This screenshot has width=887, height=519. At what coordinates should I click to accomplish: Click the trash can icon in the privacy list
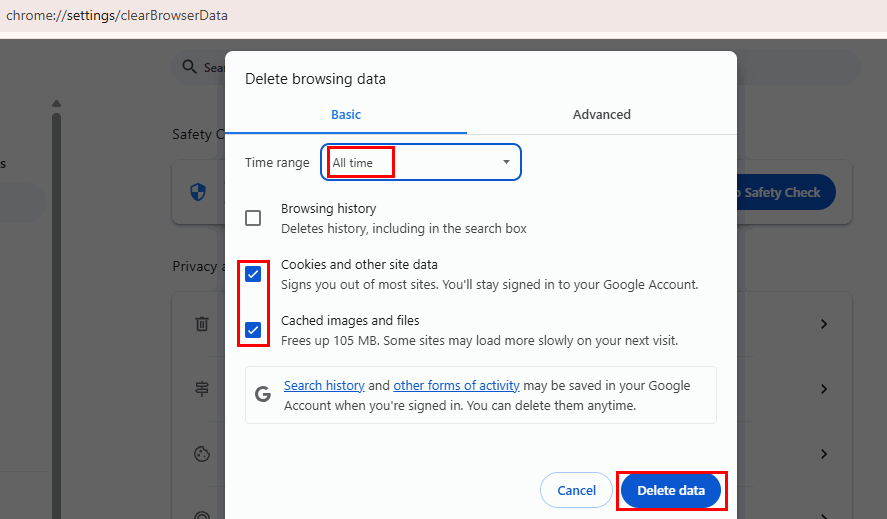(202, 324)
